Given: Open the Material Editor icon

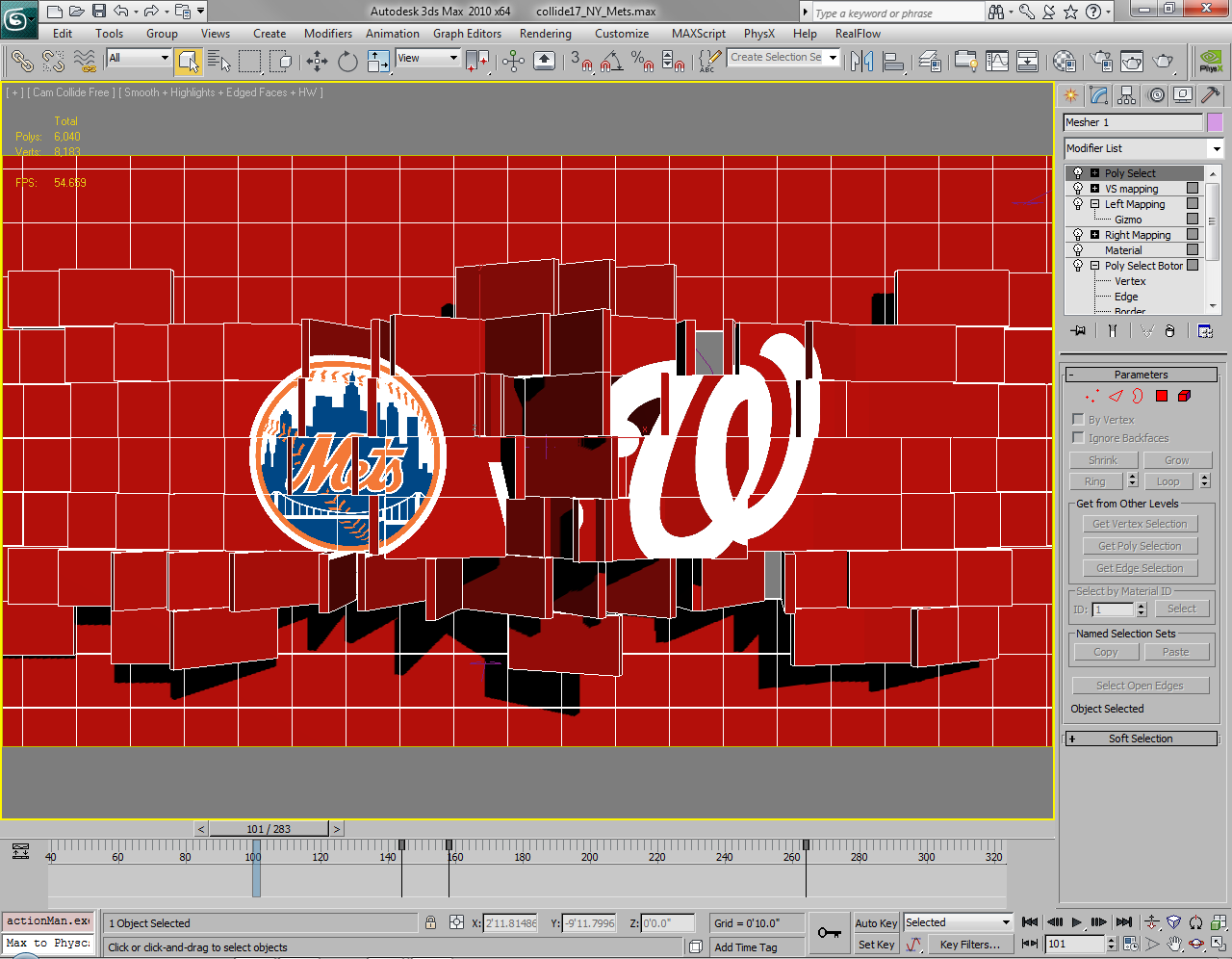Looking at the screenshot, I should (x=1064, y=61).
